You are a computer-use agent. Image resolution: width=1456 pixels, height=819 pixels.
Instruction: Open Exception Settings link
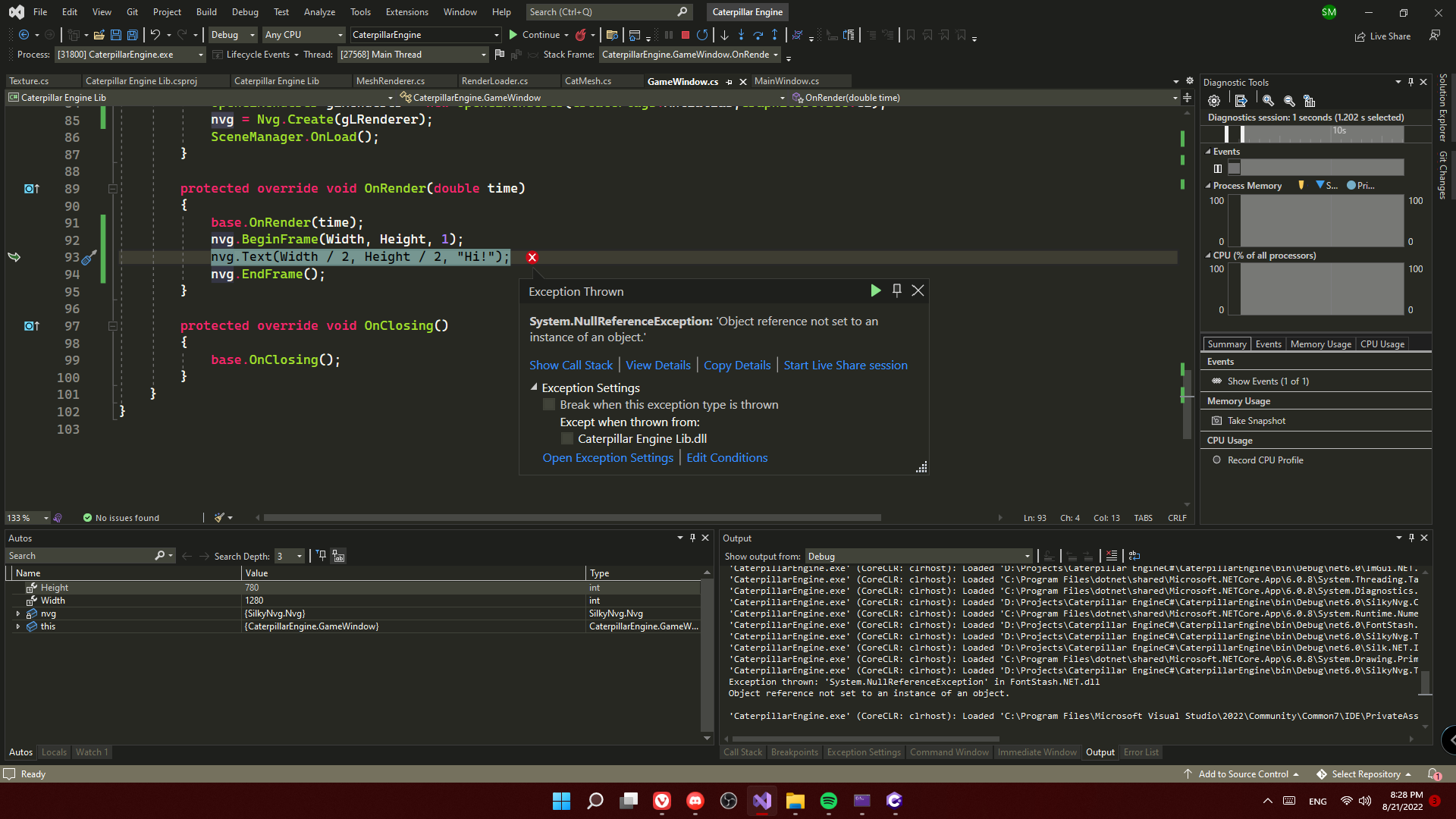(607, 457)
